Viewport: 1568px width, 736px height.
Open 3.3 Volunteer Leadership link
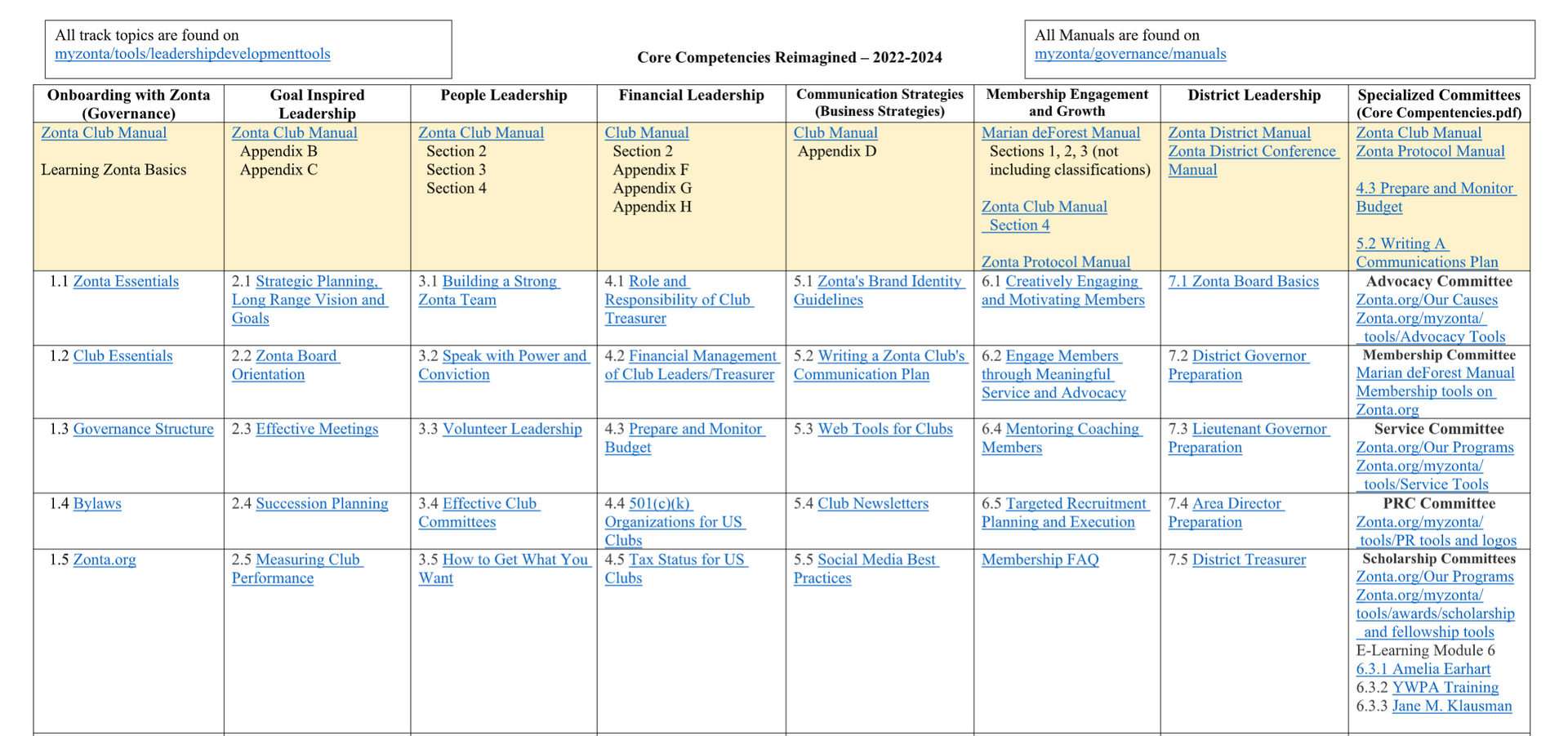coord(512,429)
